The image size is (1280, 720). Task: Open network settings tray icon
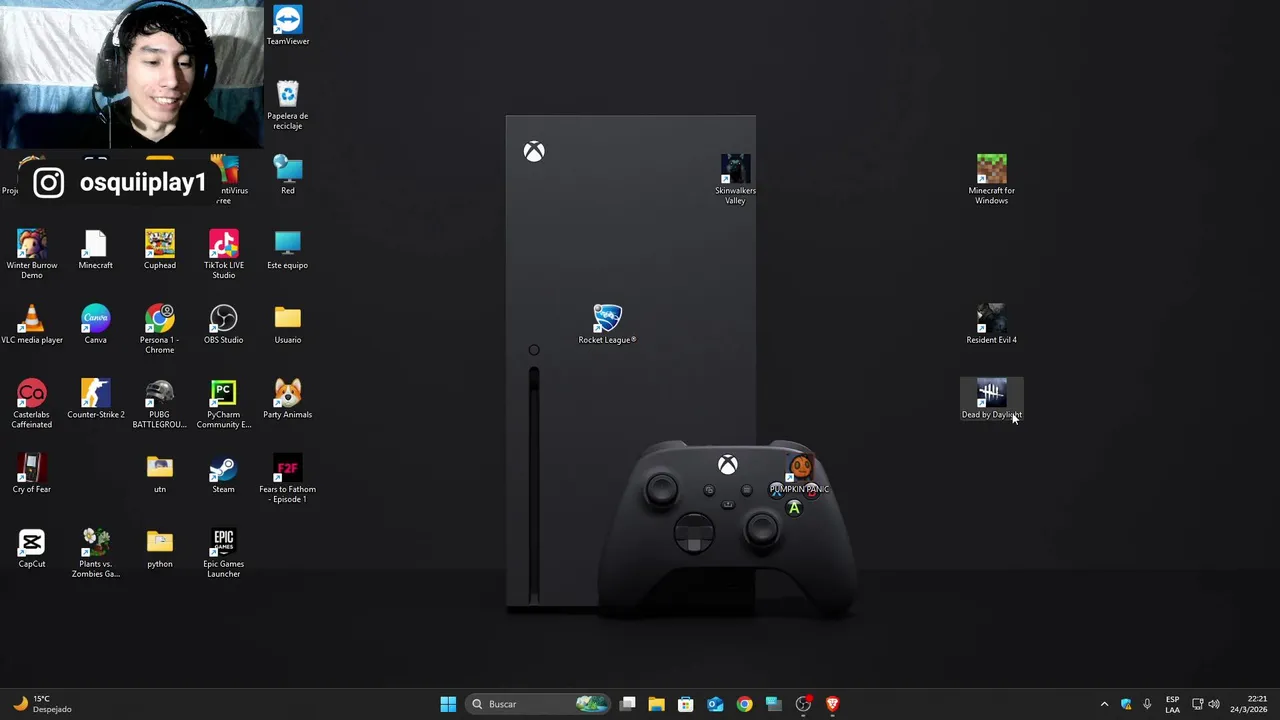click(x=1197, y=704)
